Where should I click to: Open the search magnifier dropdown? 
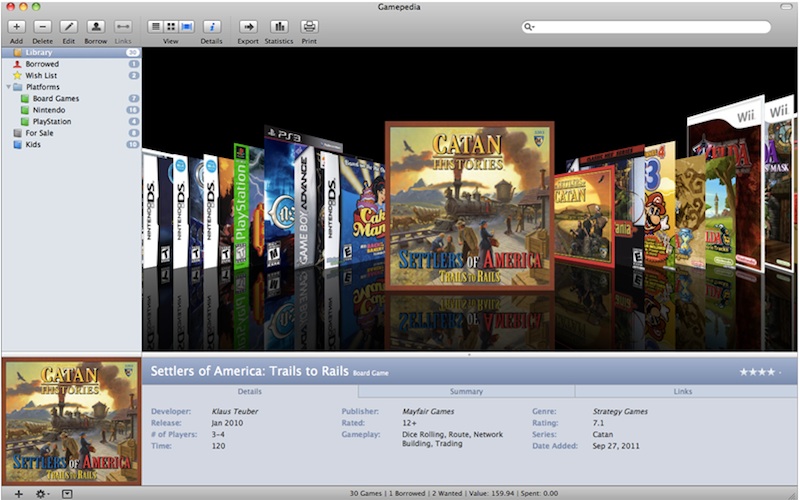pyautogui.click(x=530, y=27)
